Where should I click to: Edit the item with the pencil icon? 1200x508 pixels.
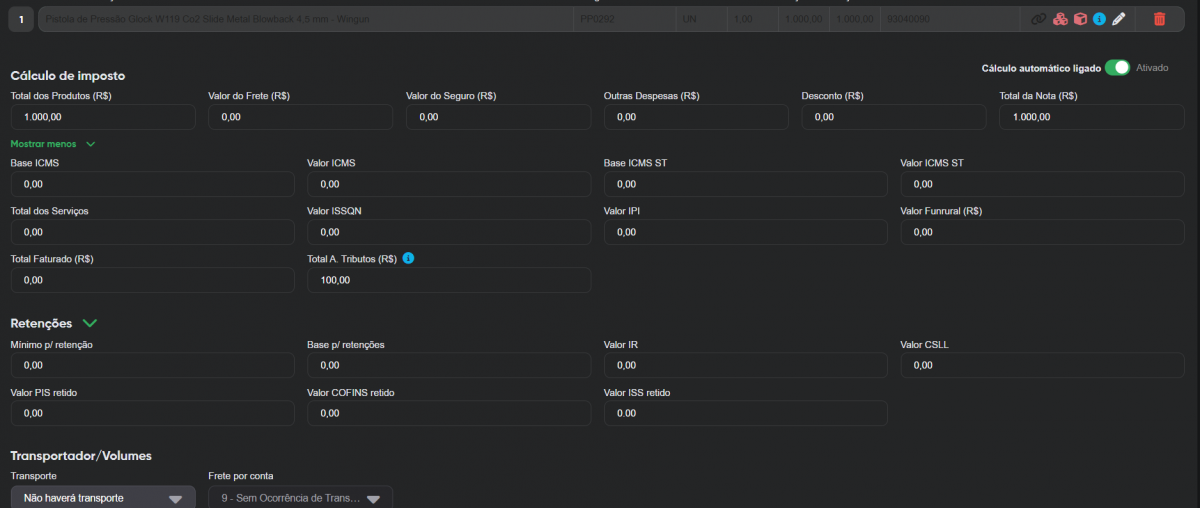(x=1119, y=19)
